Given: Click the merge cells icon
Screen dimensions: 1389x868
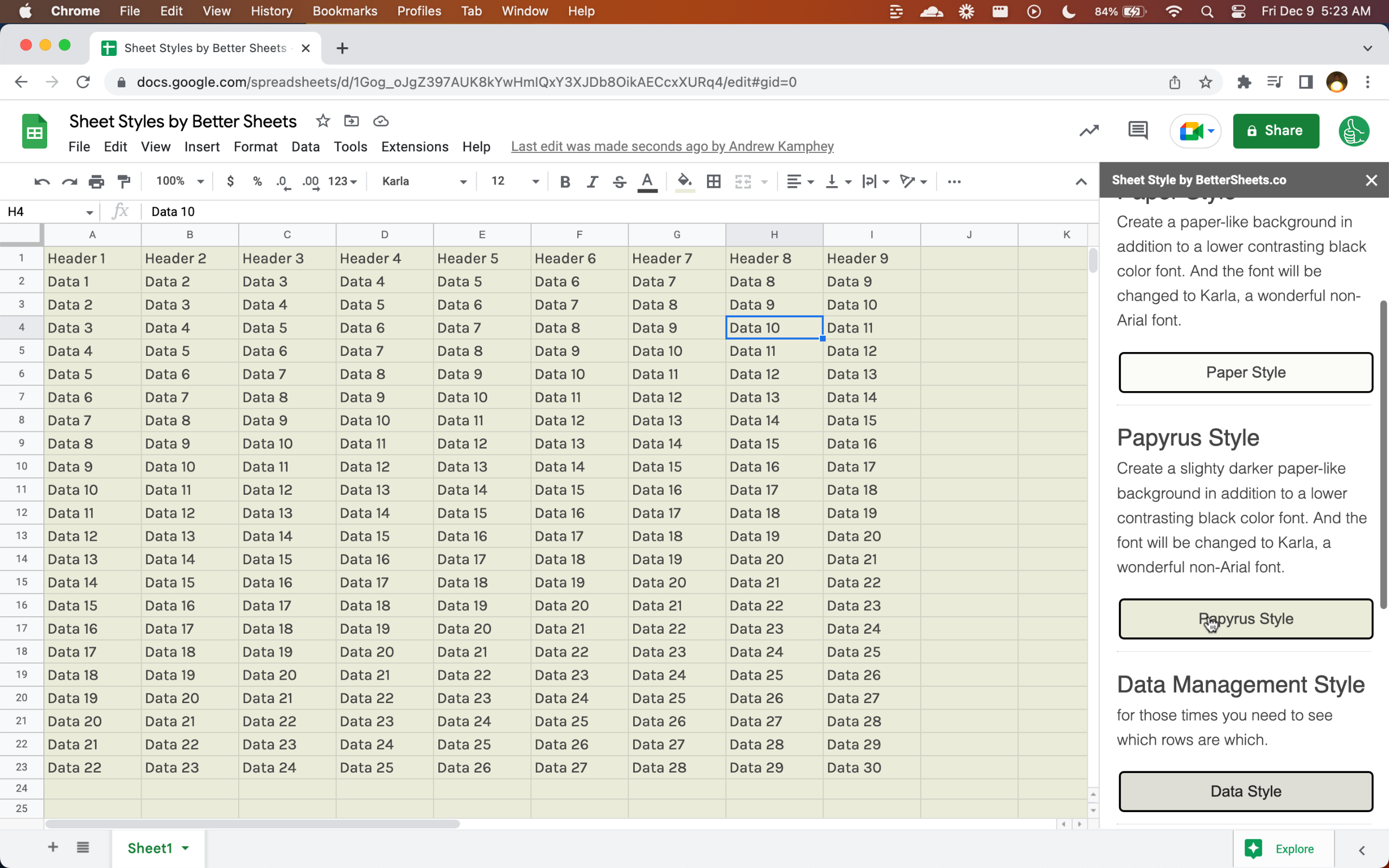Looking at the screenshot, I should (x=743, y=181).
